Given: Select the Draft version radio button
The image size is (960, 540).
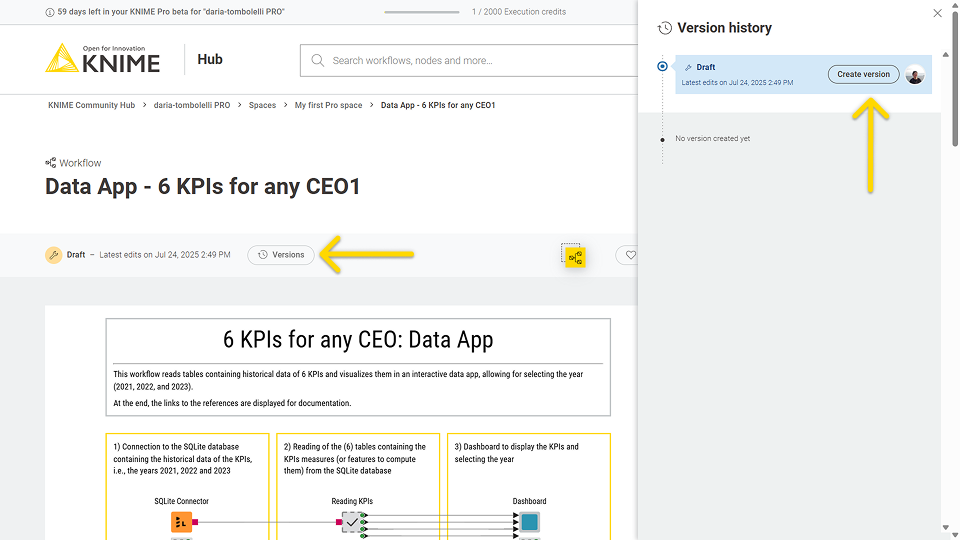Looking at the screenshot, I should pyautogui.click(x=662, y=67).
